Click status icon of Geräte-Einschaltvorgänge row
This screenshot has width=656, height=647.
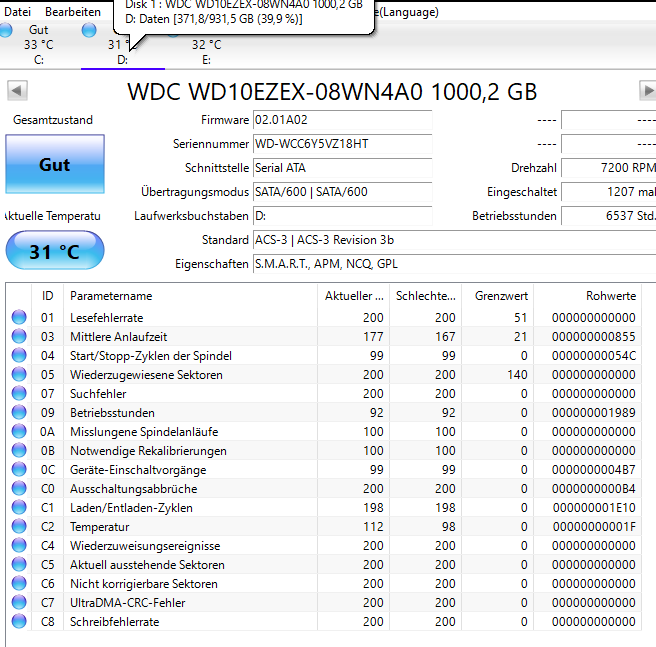click(x=19, y=469)
